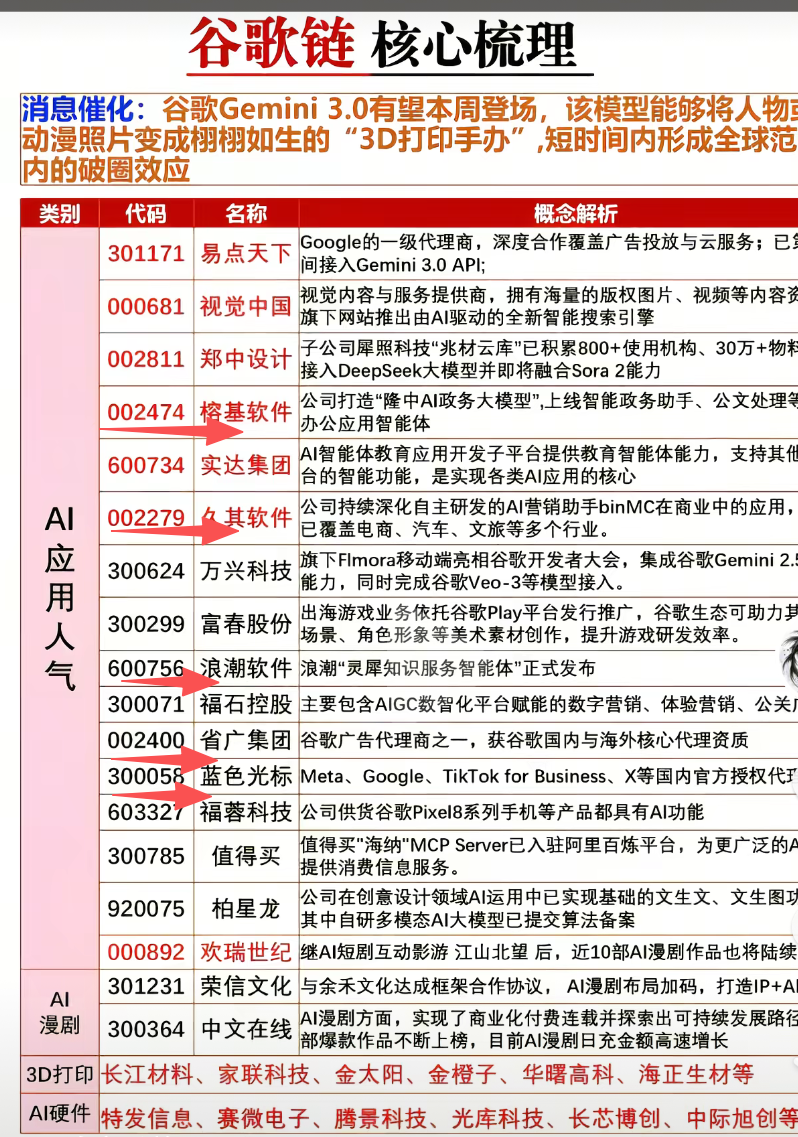Click stock code 002279
Image resolution: width=798 pixels, height=1137 pixels.
pyautogui.click(x=146, y=518)
